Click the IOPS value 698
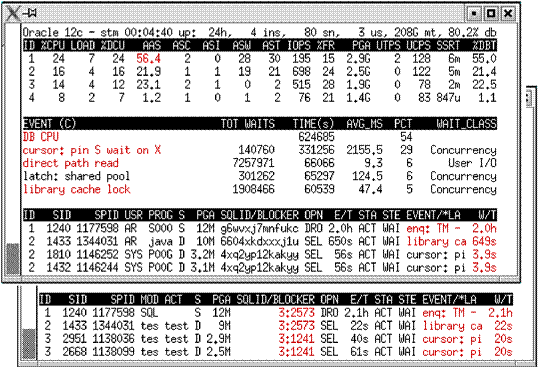The height and width of the screenshot is (367, 538). click(301, 72)
